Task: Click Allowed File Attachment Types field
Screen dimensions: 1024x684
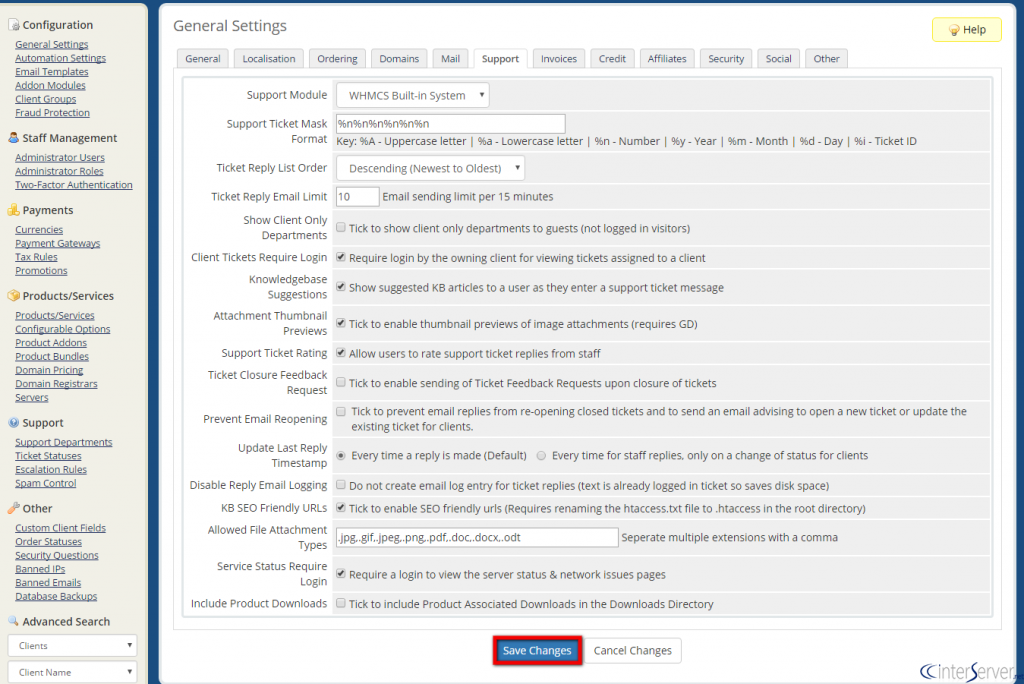Action: (477, 537)
